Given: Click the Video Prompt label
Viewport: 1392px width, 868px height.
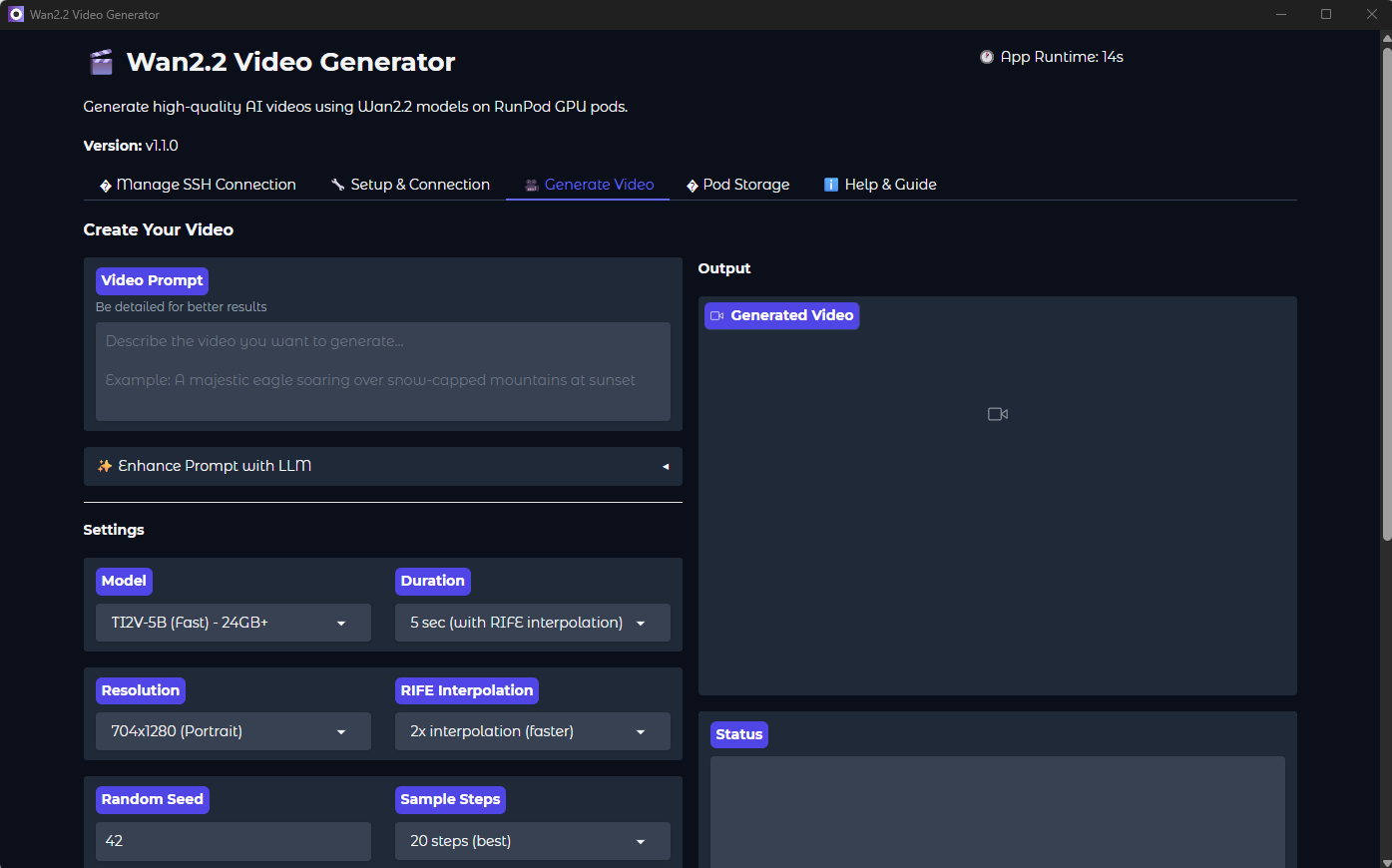Looking at the screenshot, I should [152, 280].
